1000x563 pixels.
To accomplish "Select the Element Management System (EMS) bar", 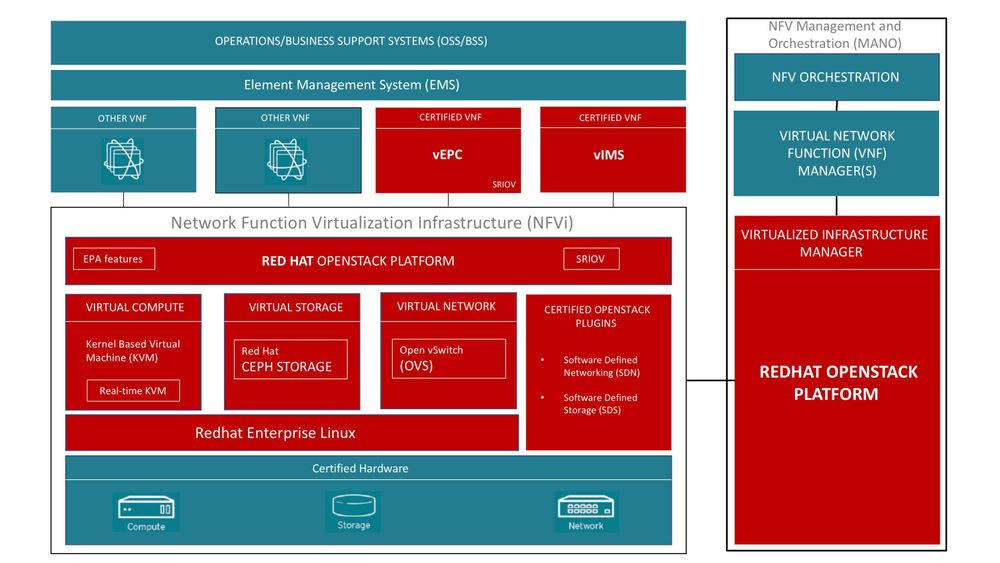I will [x=368, y=85].
